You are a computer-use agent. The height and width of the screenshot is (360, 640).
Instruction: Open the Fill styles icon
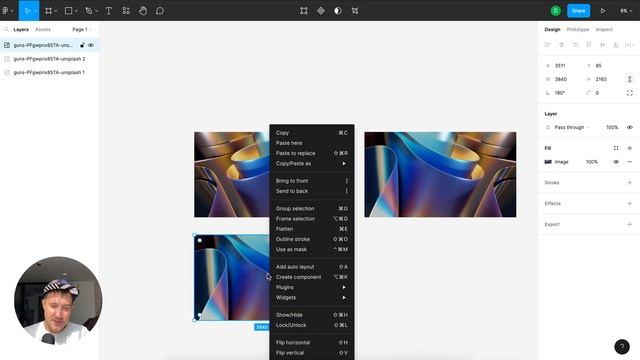(x=616, y=148)
